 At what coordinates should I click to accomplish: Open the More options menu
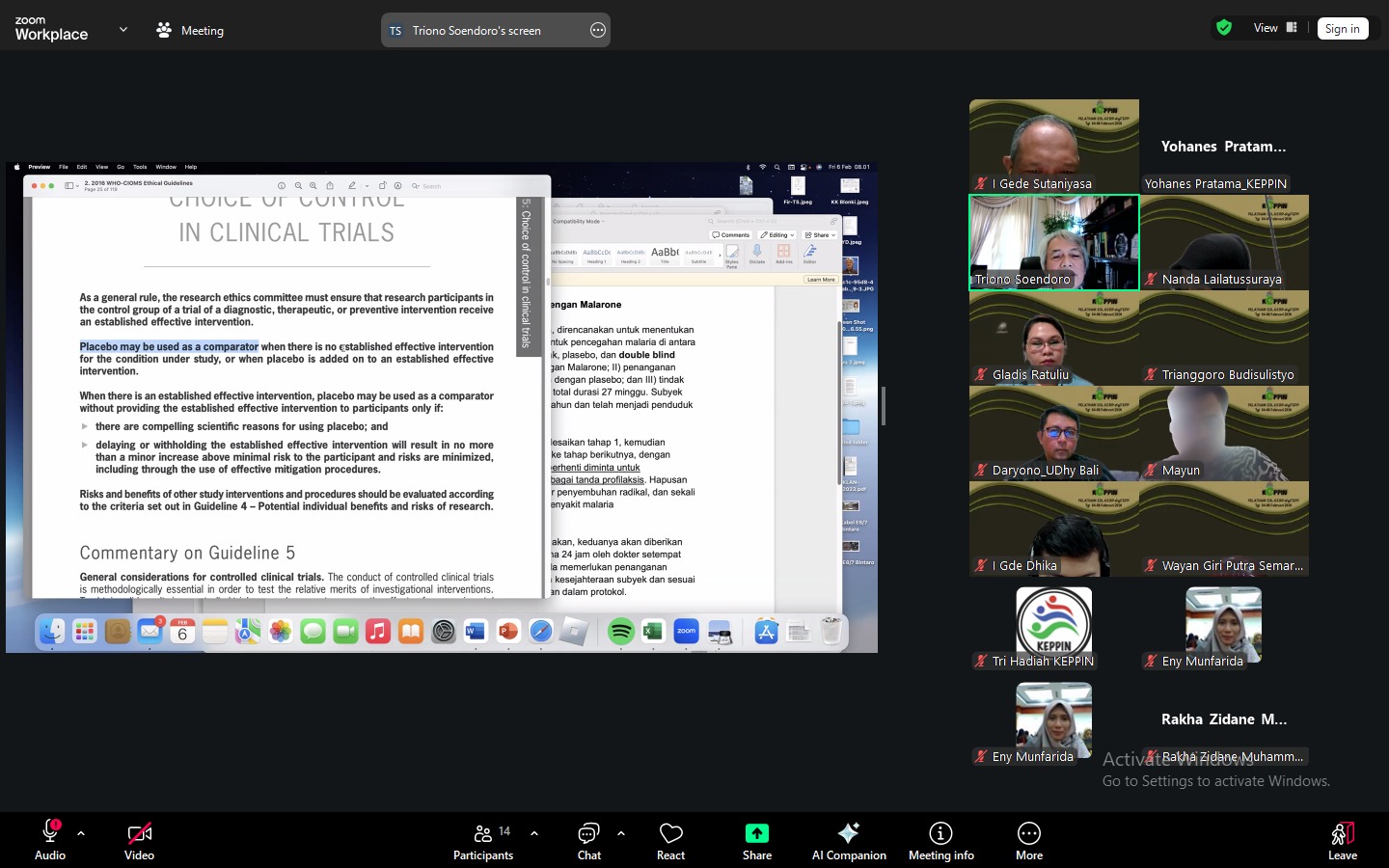(x=1028, y=839)
